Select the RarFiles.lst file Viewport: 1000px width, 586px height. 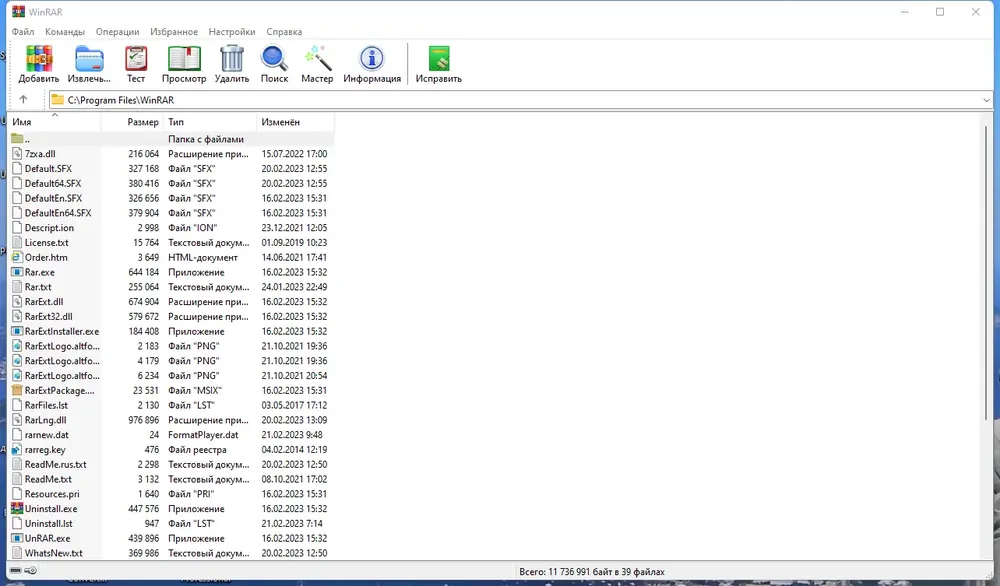[x=46, y=405]
